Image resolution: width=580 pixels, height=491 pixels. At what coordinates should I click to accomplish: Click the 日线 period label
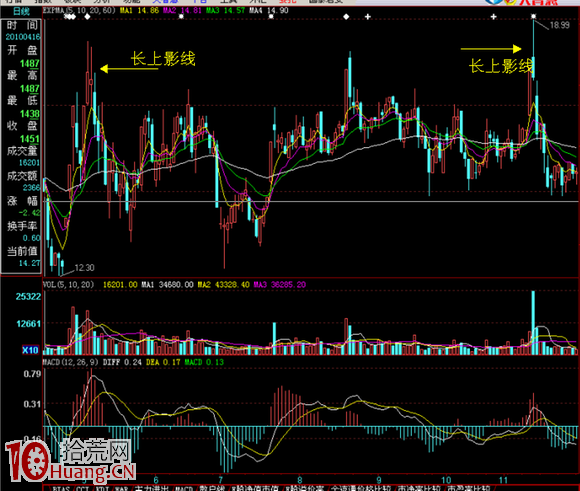tap(21, 11)
